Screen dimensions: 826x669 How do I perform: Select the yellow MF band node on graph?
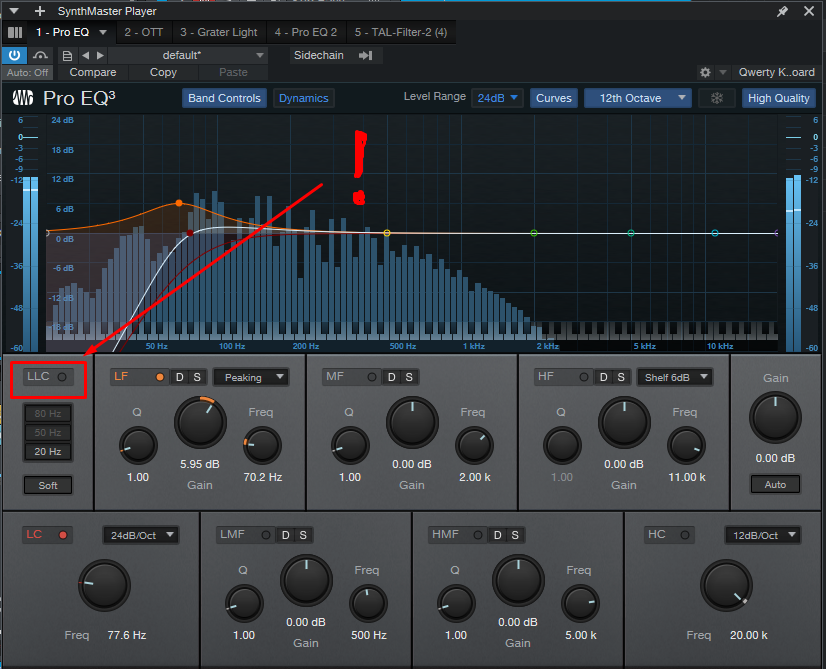point(387,233)
